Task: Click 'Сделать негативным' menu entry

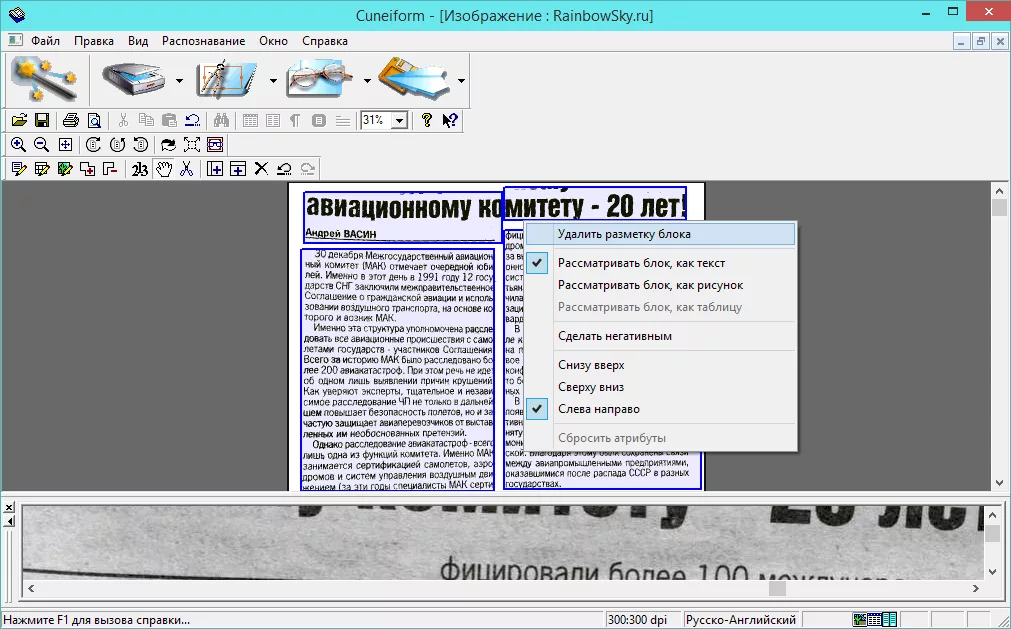Action: click(614, 336)
